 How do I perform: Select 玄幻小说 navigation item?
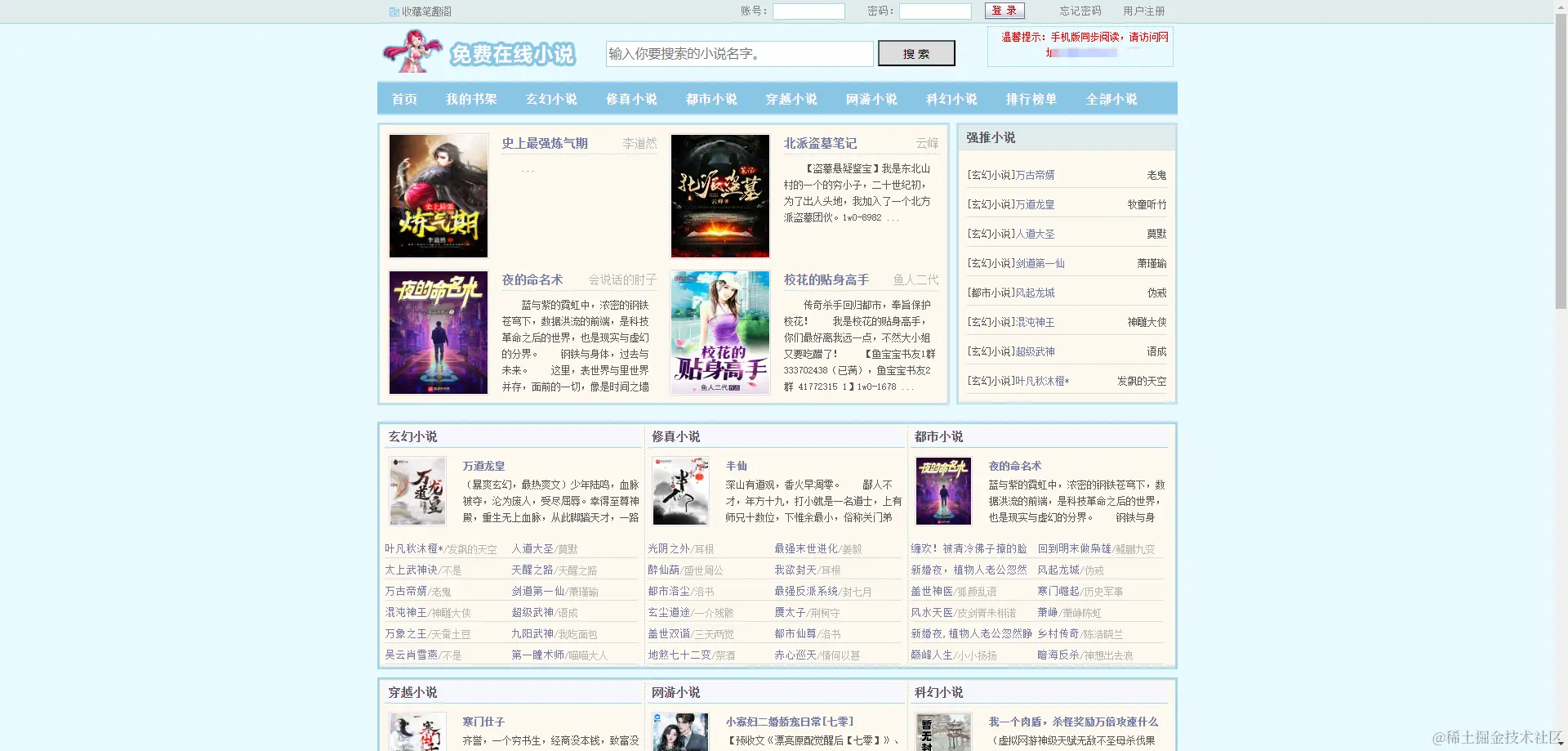pos(551,99)
